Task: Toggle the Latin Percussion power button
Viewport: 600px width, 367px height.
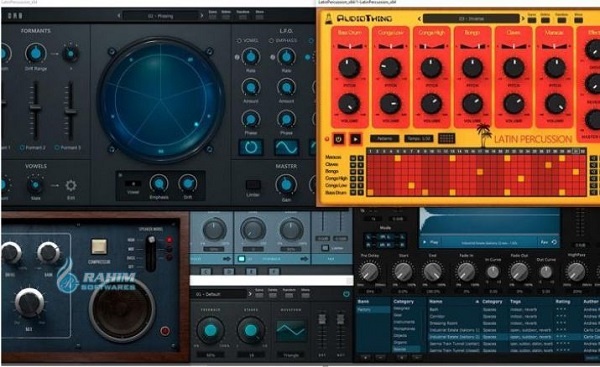Action: coord(338,139)
